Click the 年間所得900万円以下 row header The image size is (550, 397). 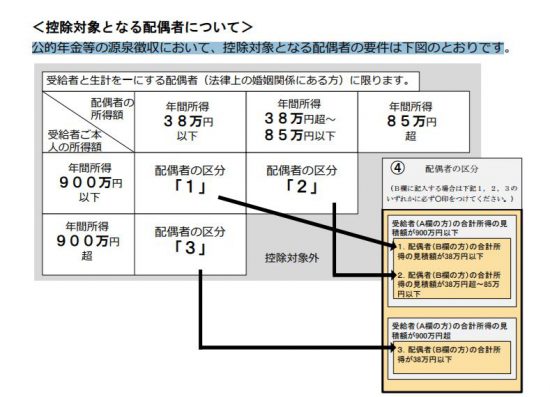click(x=88, y=183)
